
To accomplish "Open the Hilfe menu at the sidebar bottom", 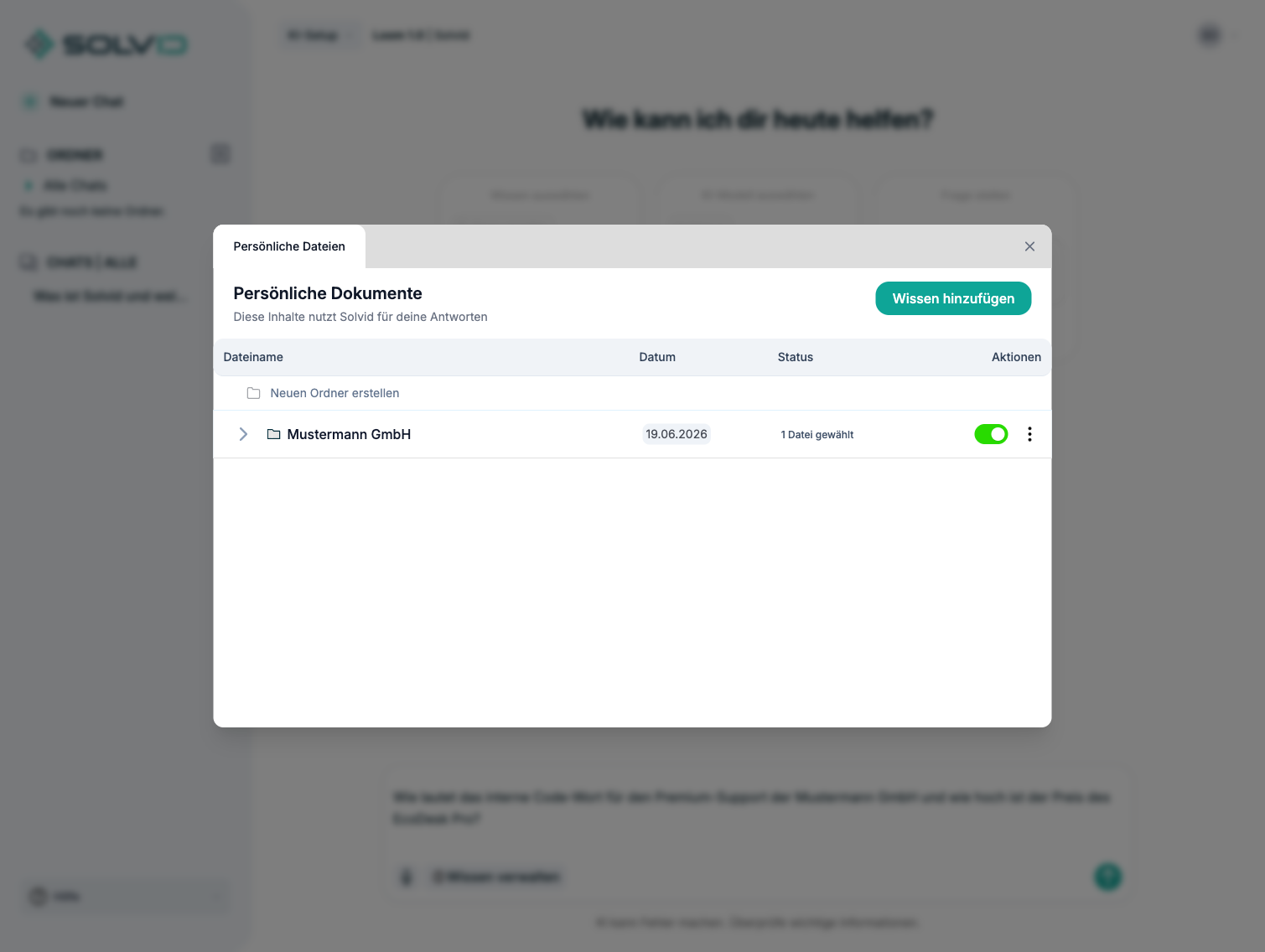I will coord(125,897).
